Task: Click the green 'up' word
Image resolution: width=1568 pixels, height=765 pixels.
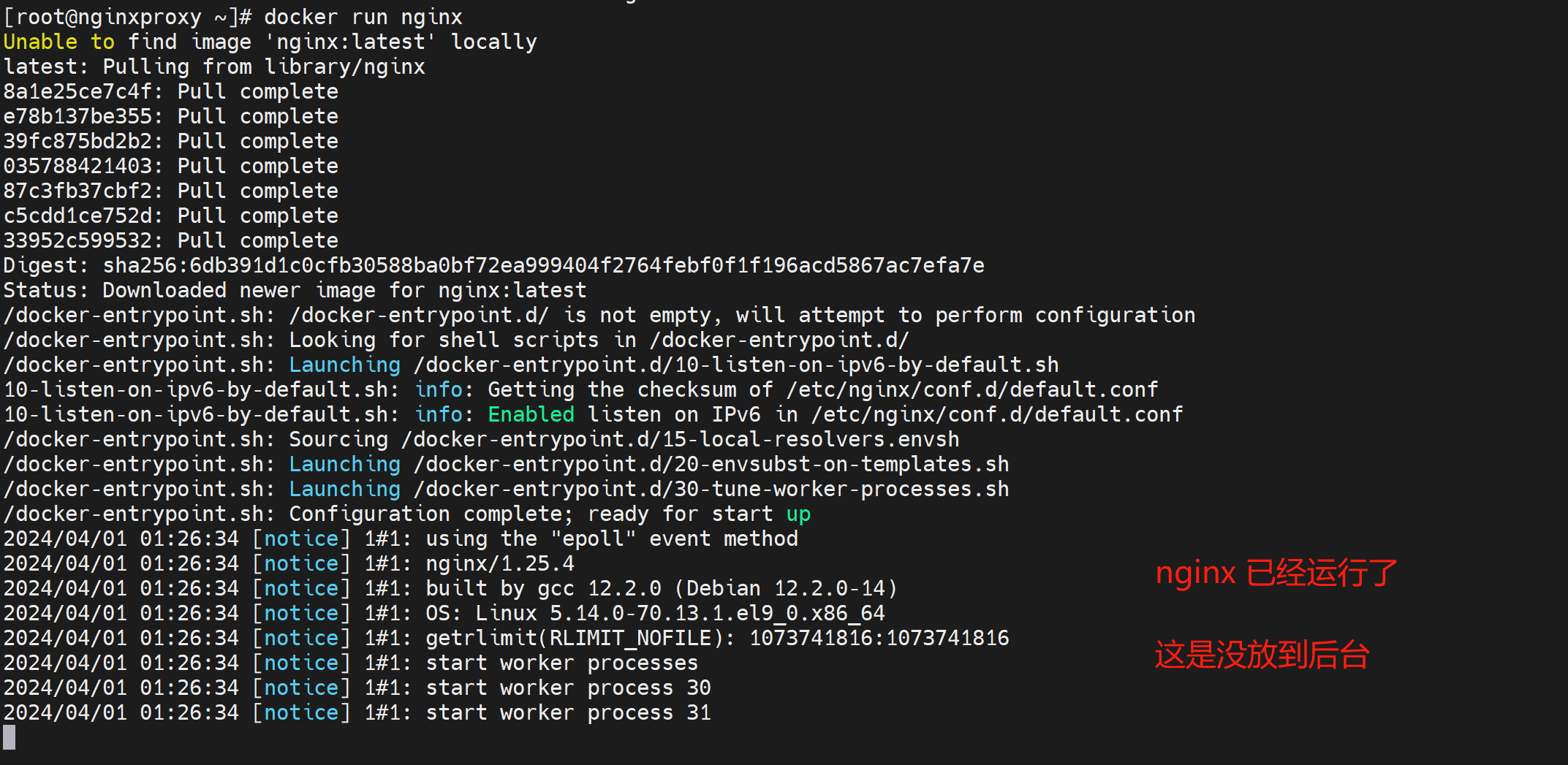Action: click(x=798, y=514)
